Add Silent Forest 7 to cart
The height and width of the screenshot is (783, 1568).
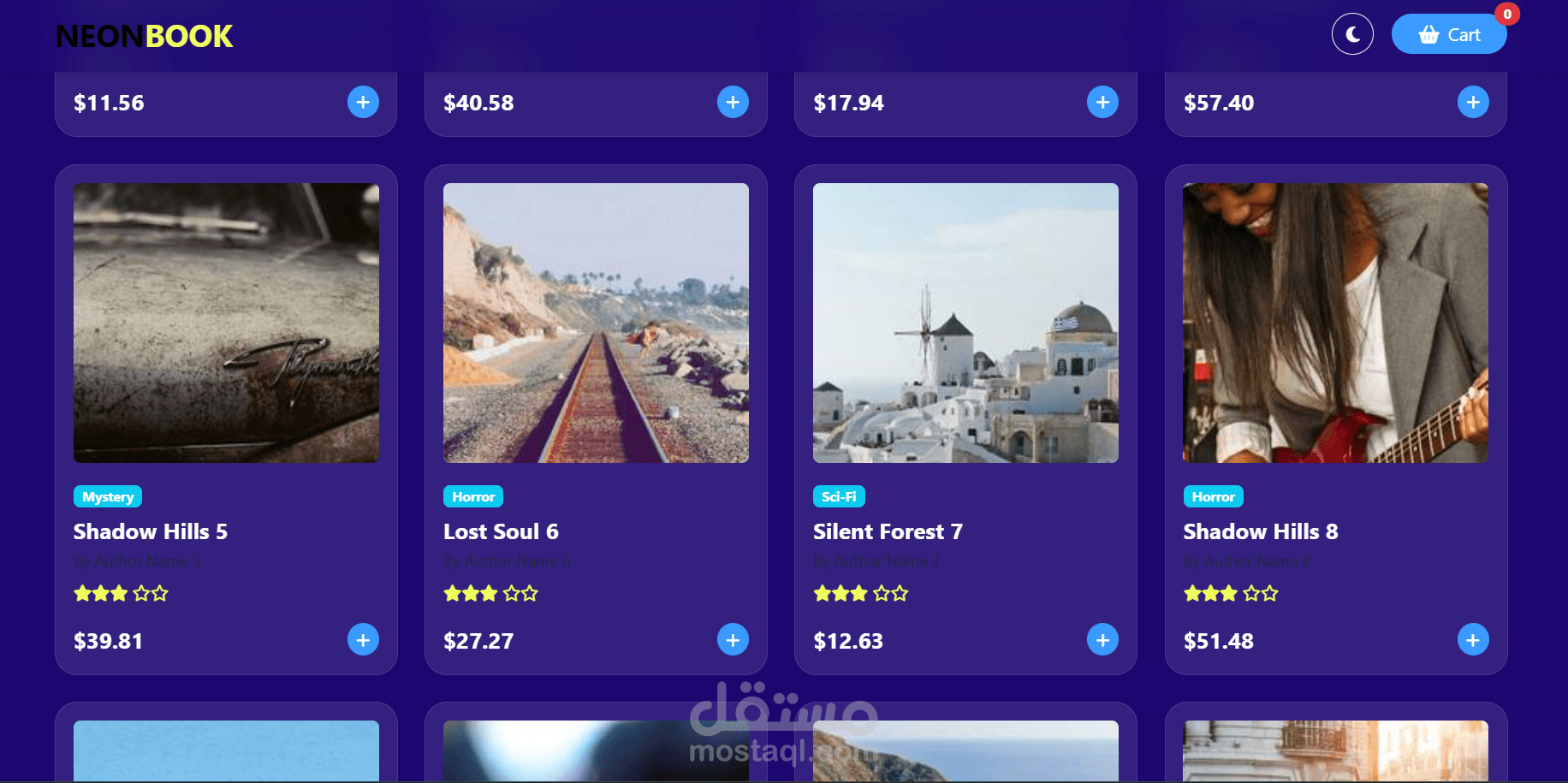(1102, 639)
